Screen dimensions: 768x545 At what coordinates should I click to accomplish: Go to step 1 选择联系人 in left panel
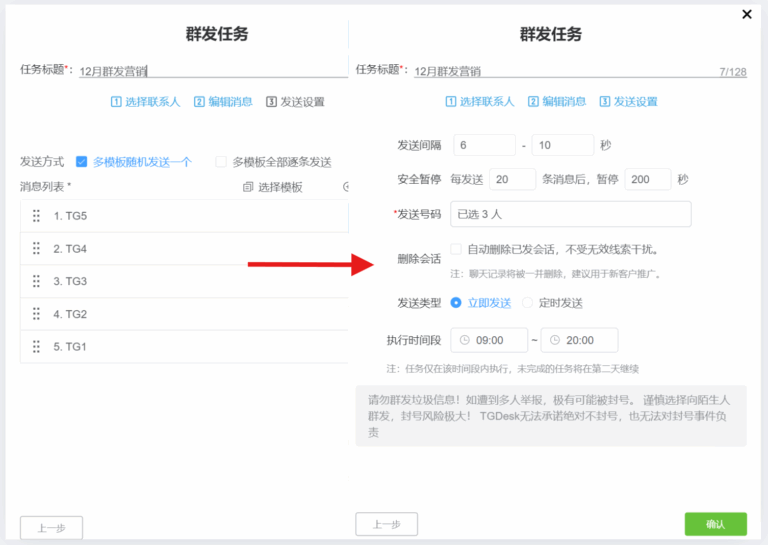(145, 102)
